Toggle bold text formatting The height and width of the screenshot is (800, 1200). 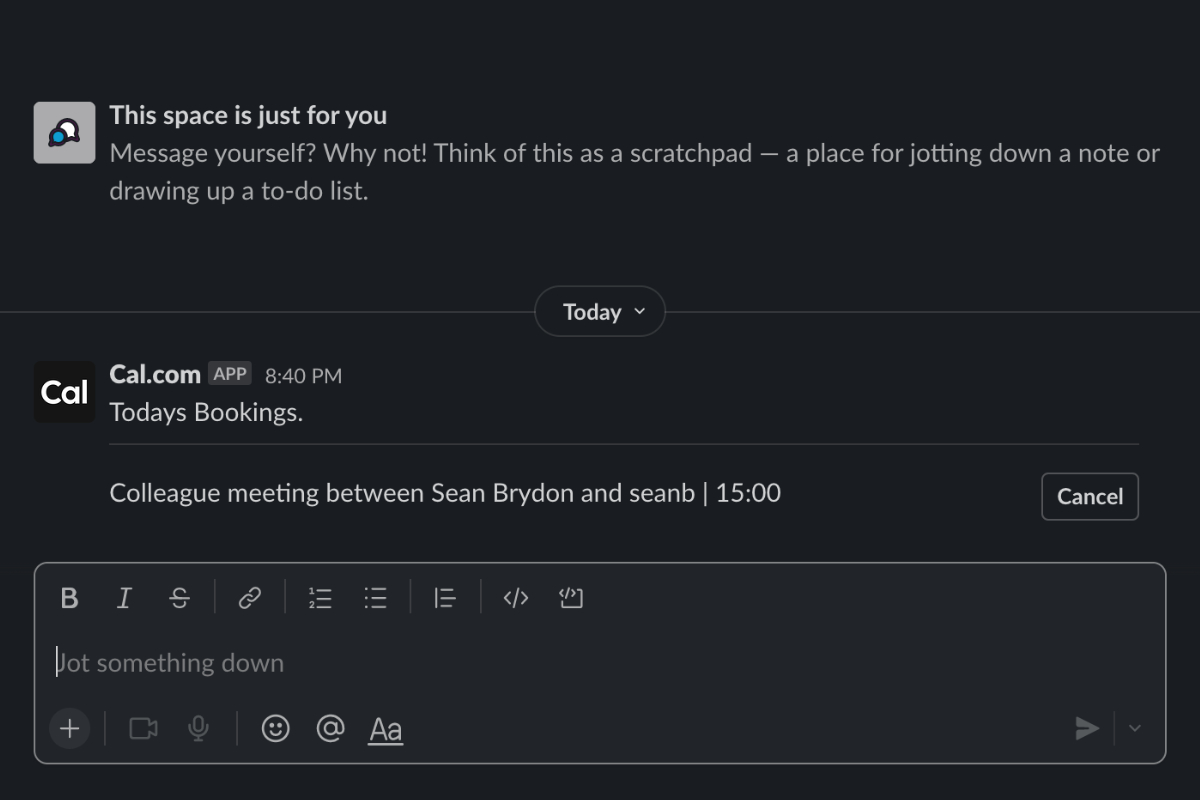point(69,598)
